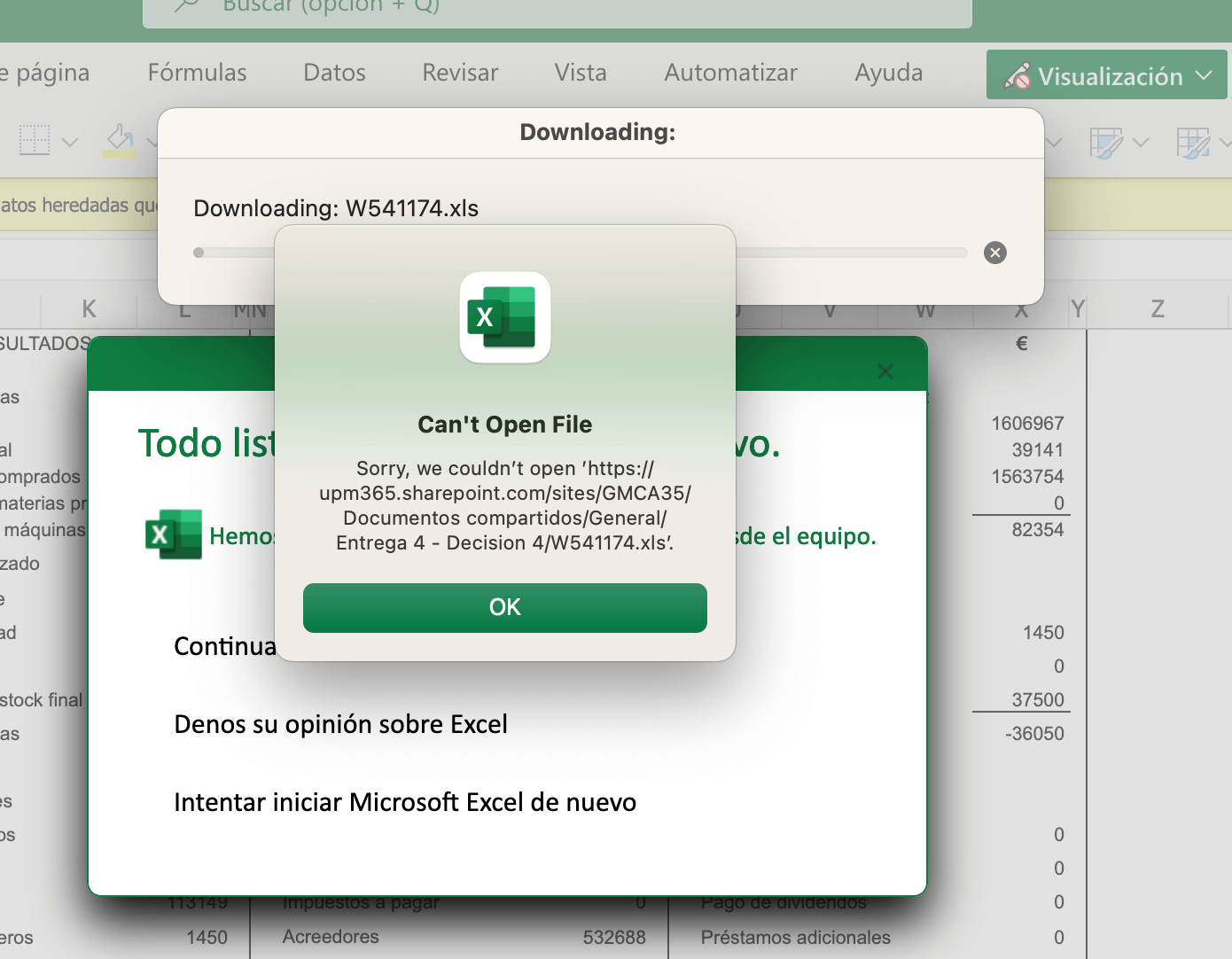Switch to the Revisar tab
This screenshot has width=1232, height=959.
(x=460, y=73)
